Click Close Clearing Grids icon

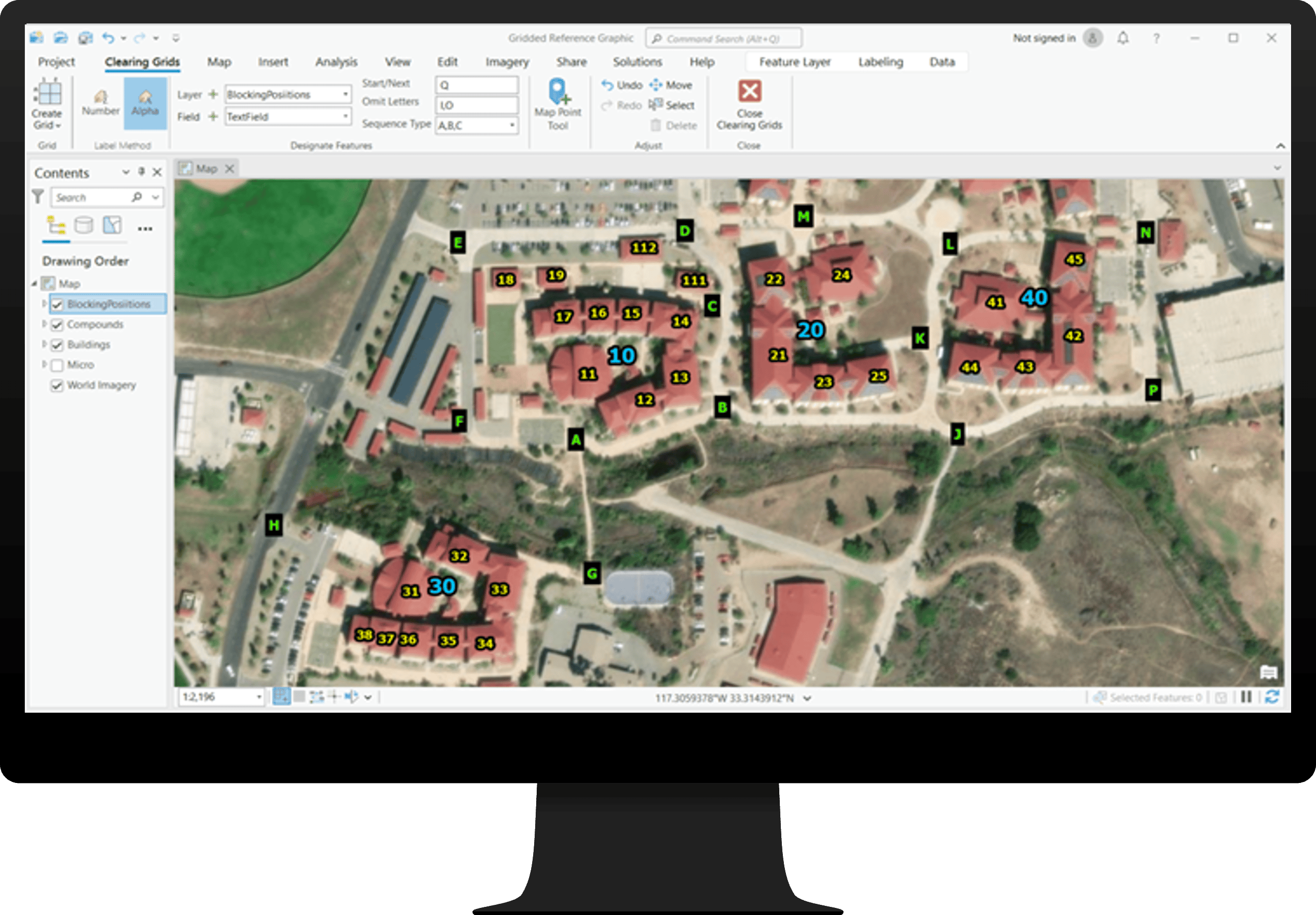tap(749, 92)
